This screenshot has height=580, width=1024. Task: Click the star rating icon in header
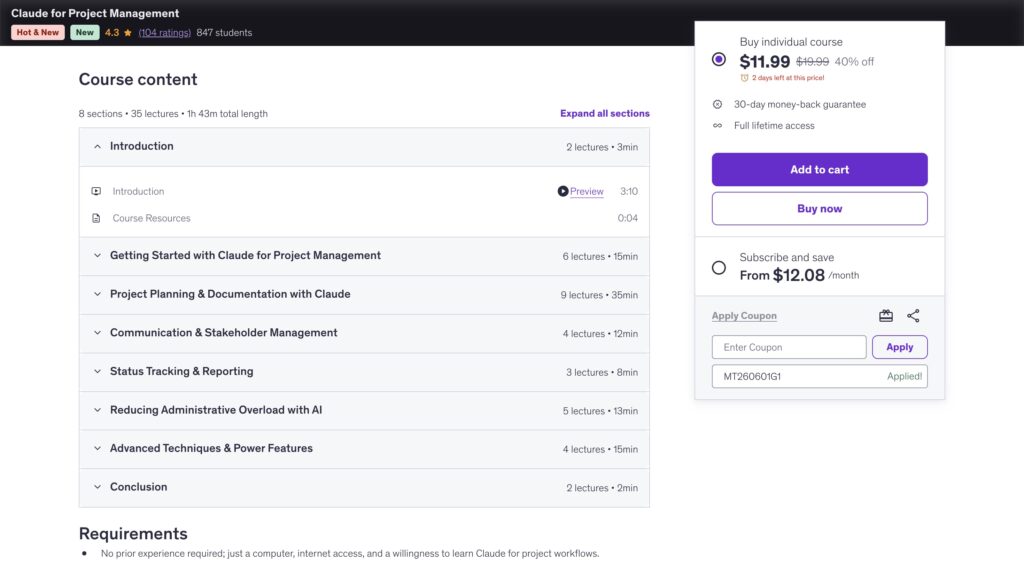click(127, 33)
